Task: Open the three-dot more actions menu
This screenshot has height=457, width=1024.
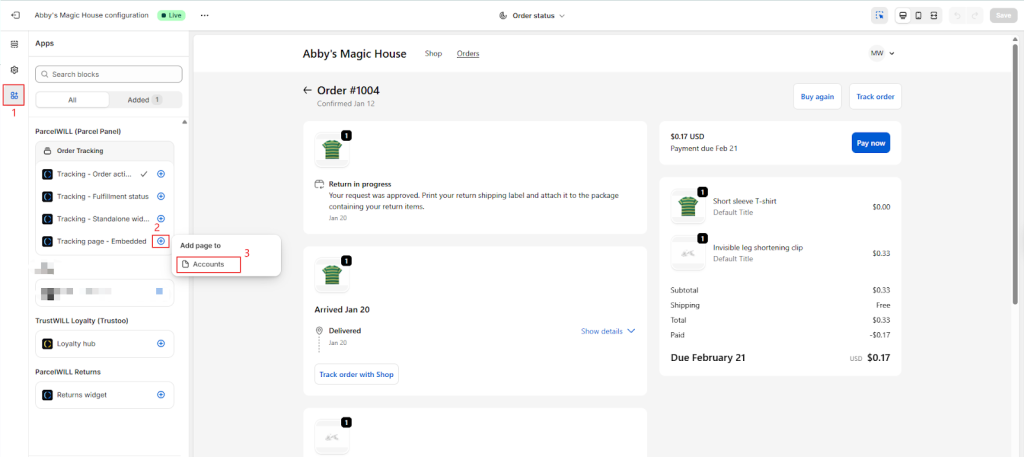Action: 204,15
